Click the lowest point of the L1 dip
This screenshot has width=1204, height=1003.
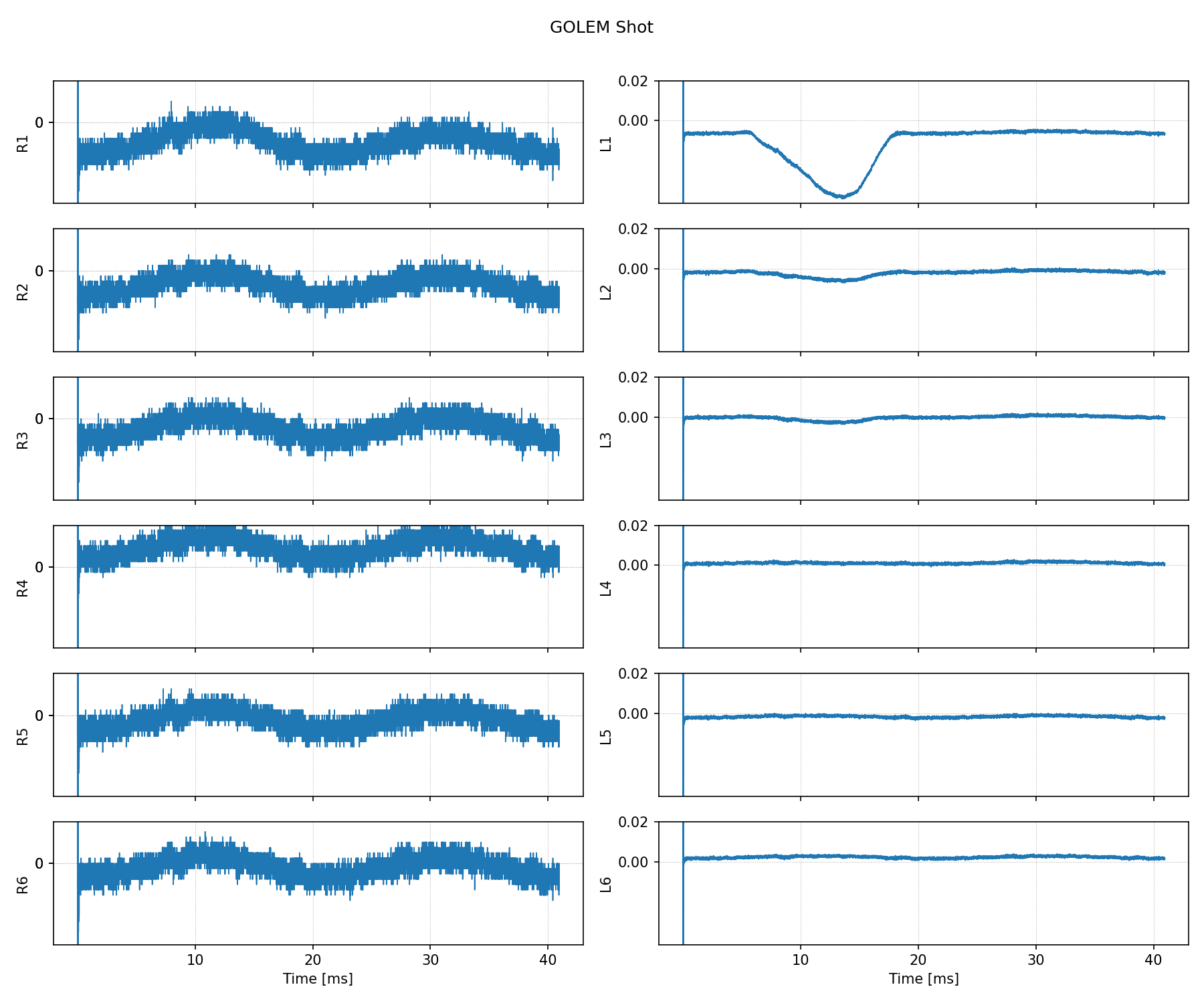pos(841,197)
